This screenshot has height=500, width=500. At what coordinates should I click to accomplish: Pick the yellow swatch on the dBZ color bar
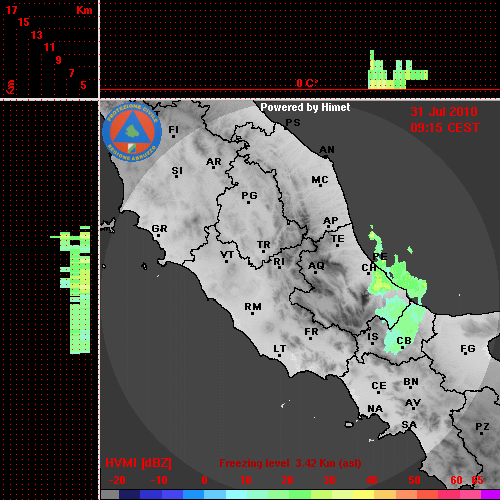pyautogui.click(x=363, y=494)
